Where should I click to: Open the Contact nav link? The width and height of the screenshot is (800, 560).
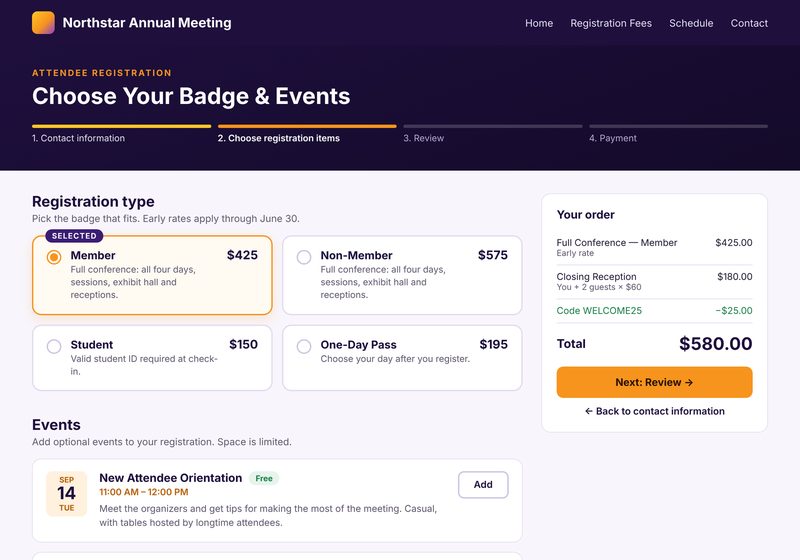(749, 23)
